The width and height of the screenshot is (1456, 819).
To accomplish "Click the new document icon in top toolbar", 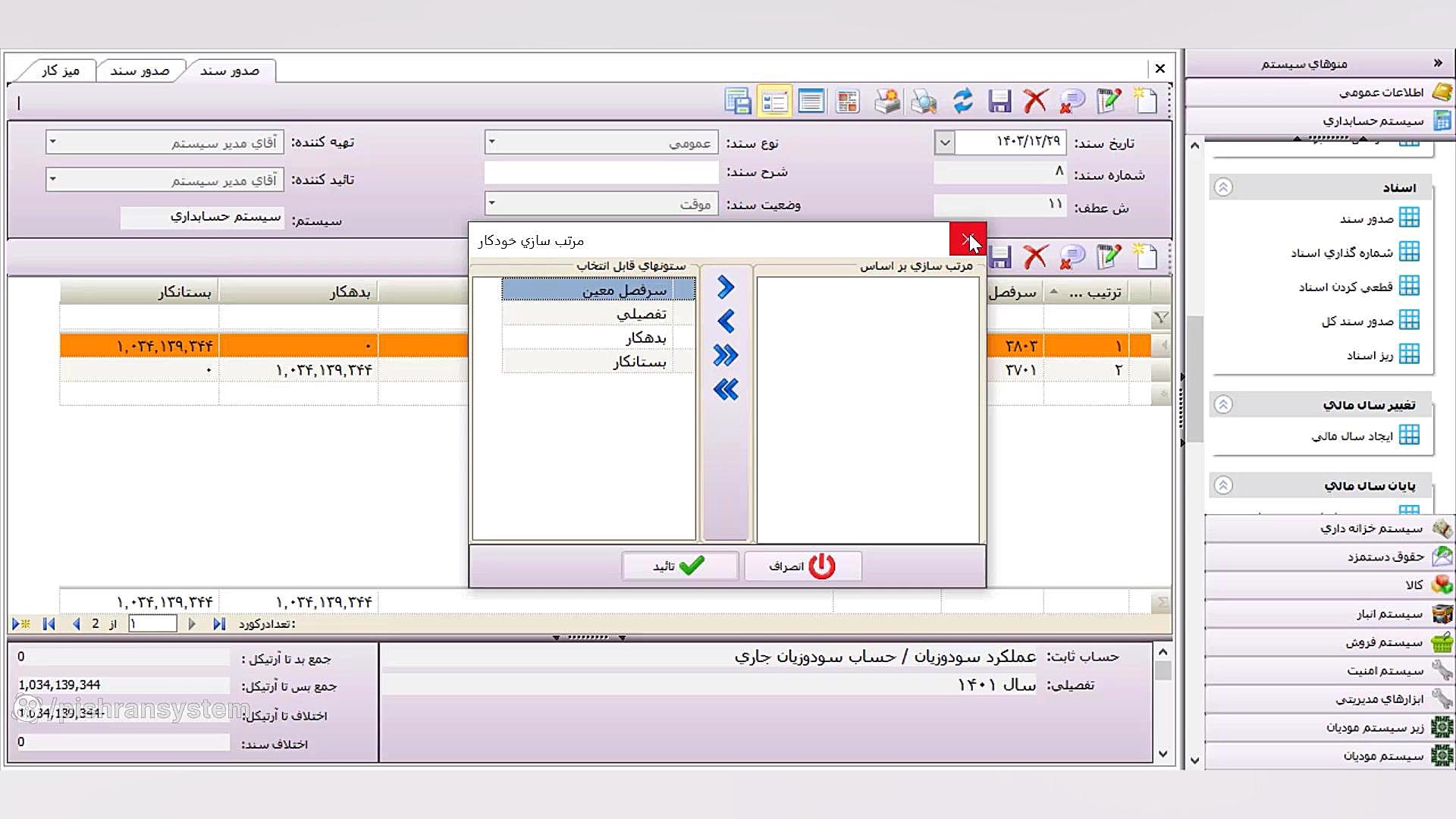I will pos(1146,101).
